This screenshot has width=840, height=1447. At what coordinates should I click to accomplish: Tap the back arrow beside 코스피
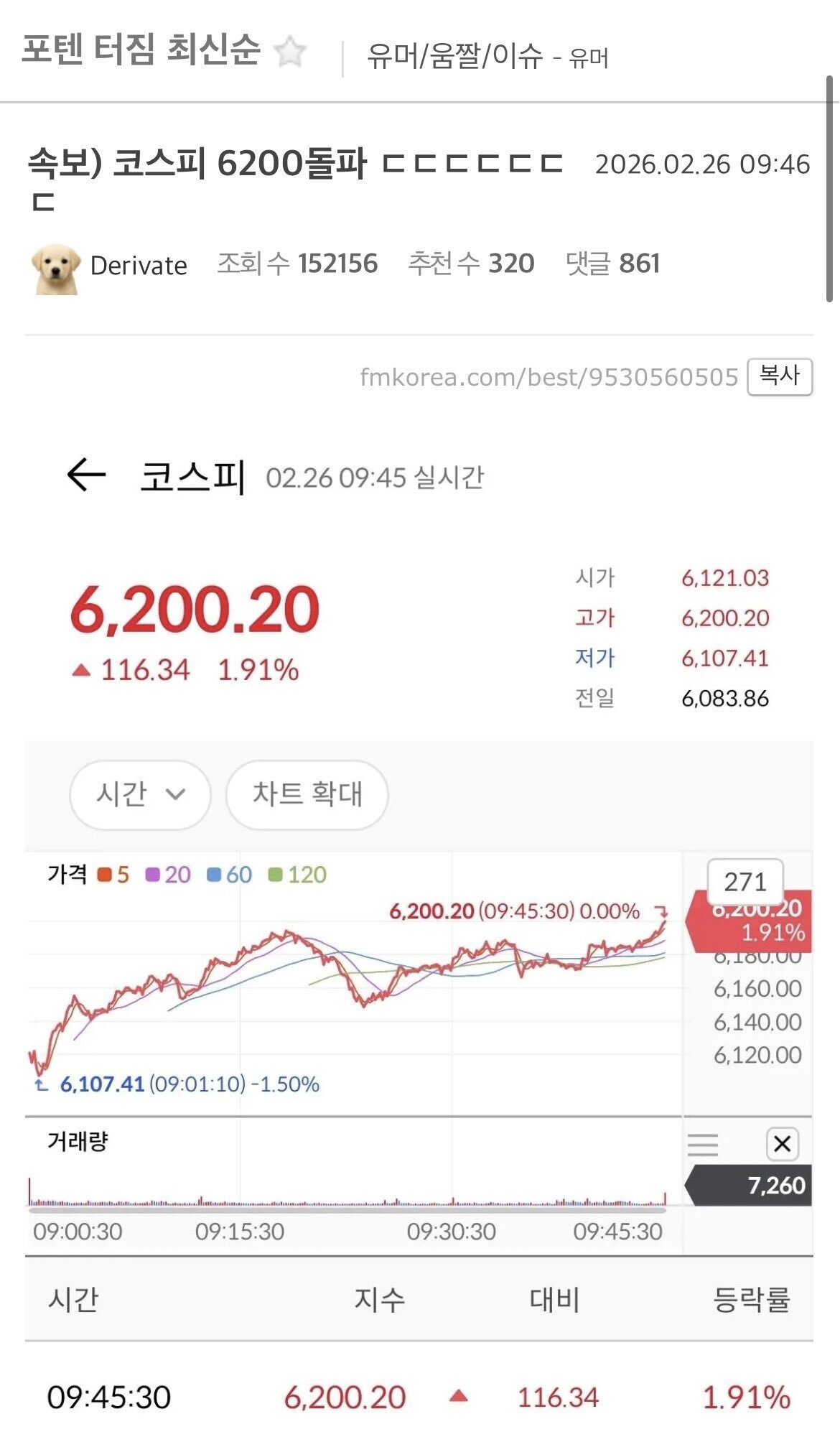coord(86,475)
